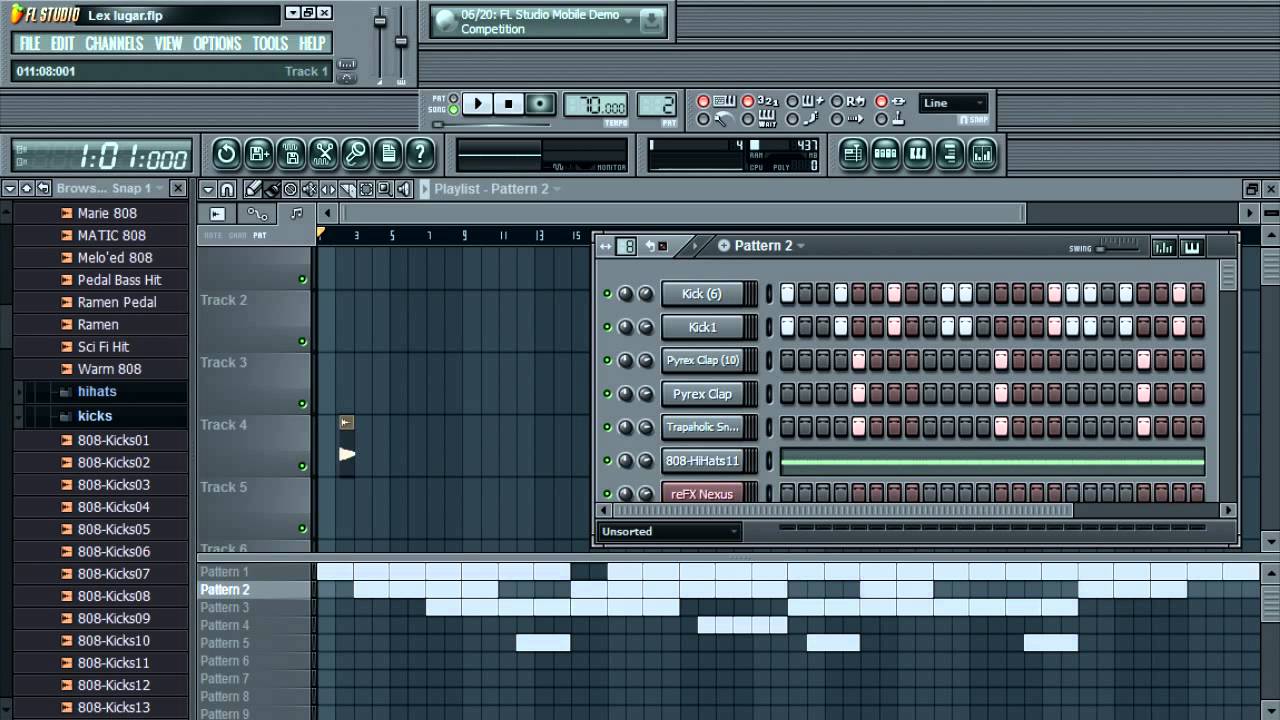
Task: Open the HELP menu
Action: point(312,43)
